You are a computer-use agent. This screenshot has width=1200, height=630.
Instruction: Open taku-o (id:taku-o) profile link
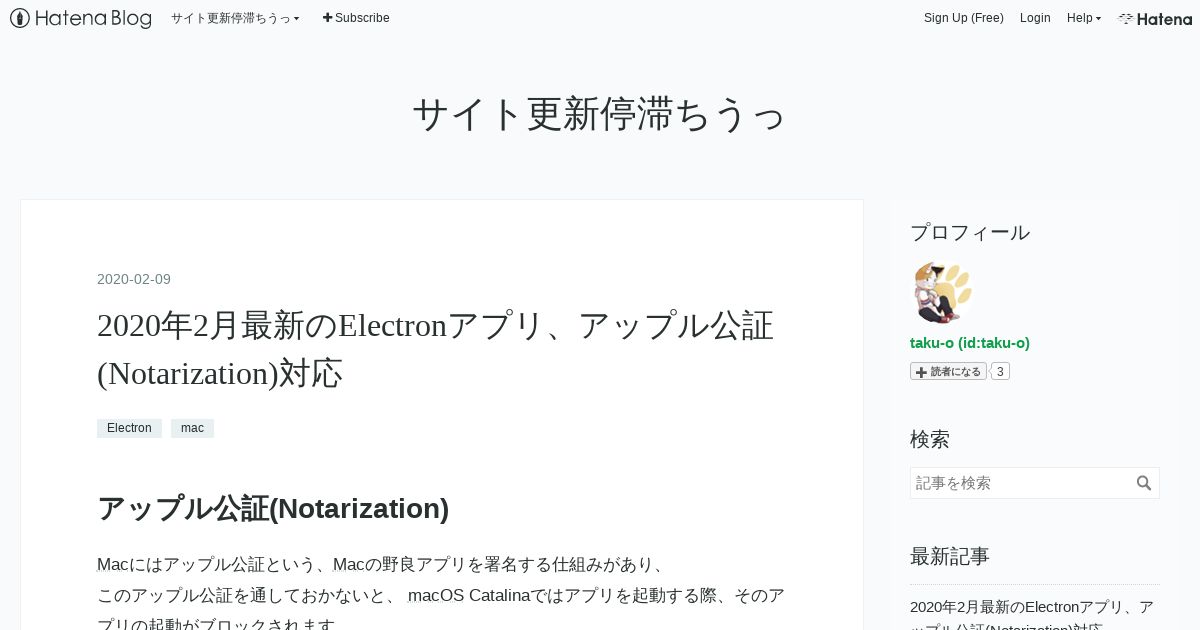click(x=969, y=343)
